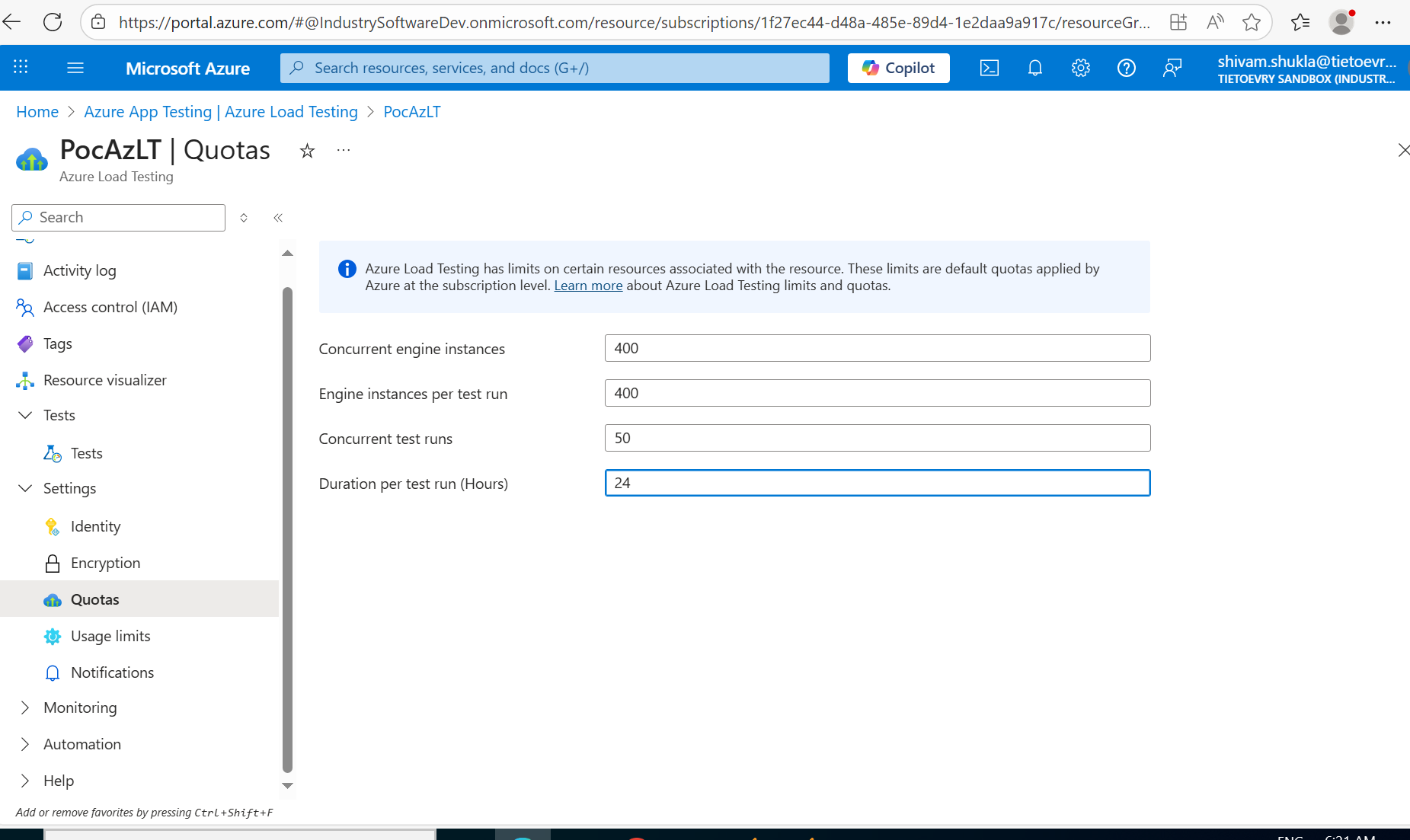The image size is (1410, 840).
Task: Click the info icon in the quota banner
Action: point(347,269)
